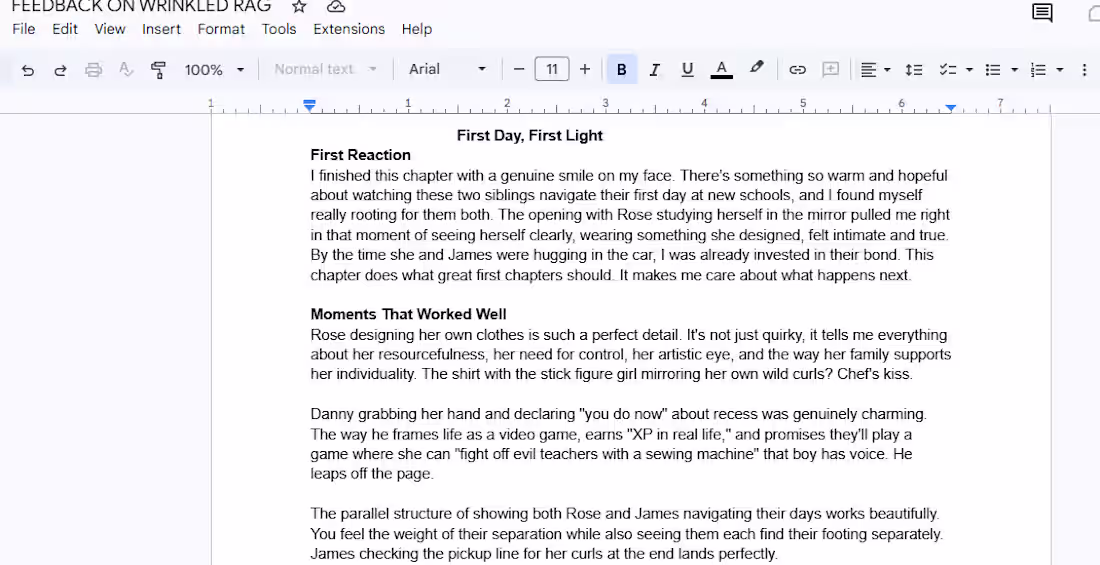Open the Edit menu
Screen dimensions: 1100x565
pos(65,29)
